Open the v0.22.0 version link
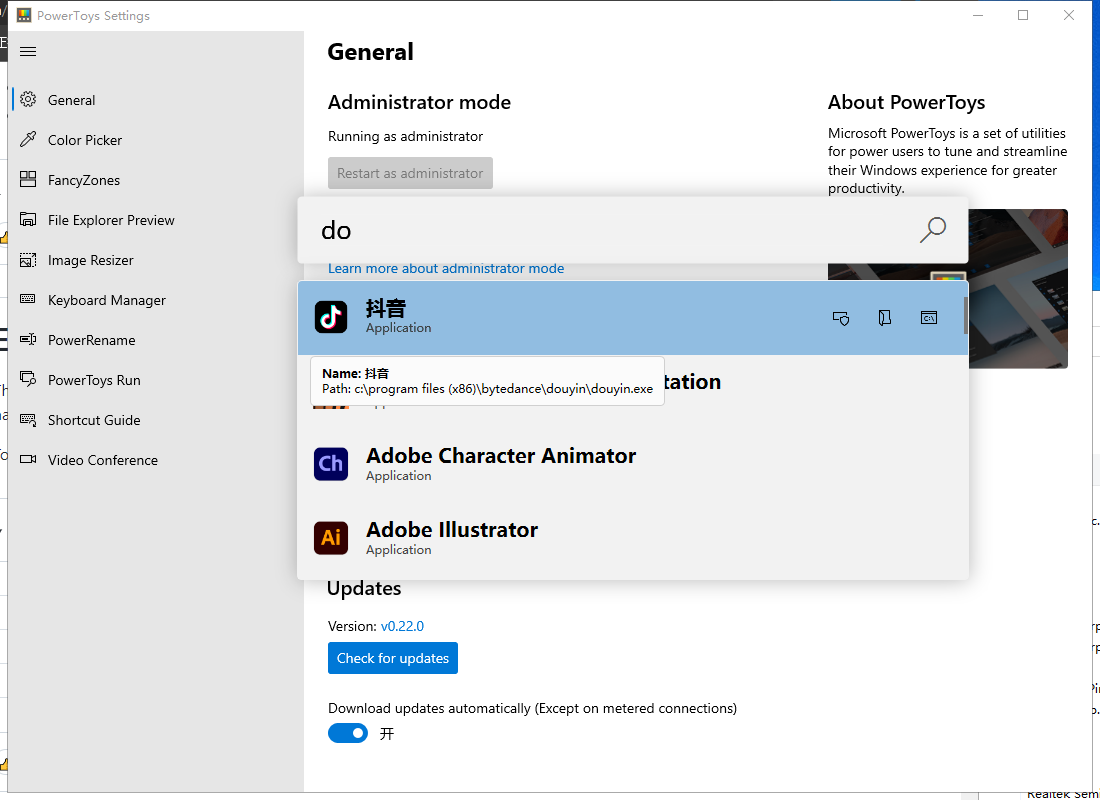Screen dimensions: 1100x800 click(x=402, y=626)
